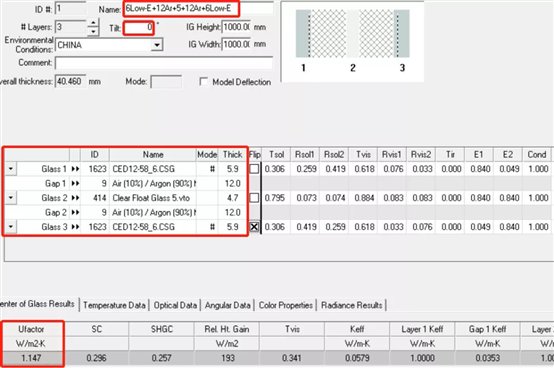This screenshot has height=368, width=554.
Task: Open Glass 2 library double-arrow button
Action: pyautogui.click(x=75, y=198)
